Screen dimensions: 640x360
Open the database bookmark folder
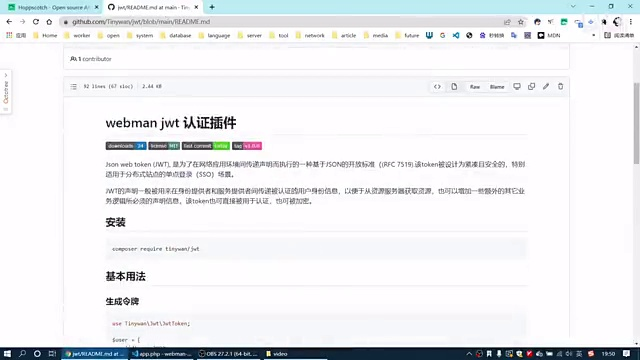click(x=176, y=36)
